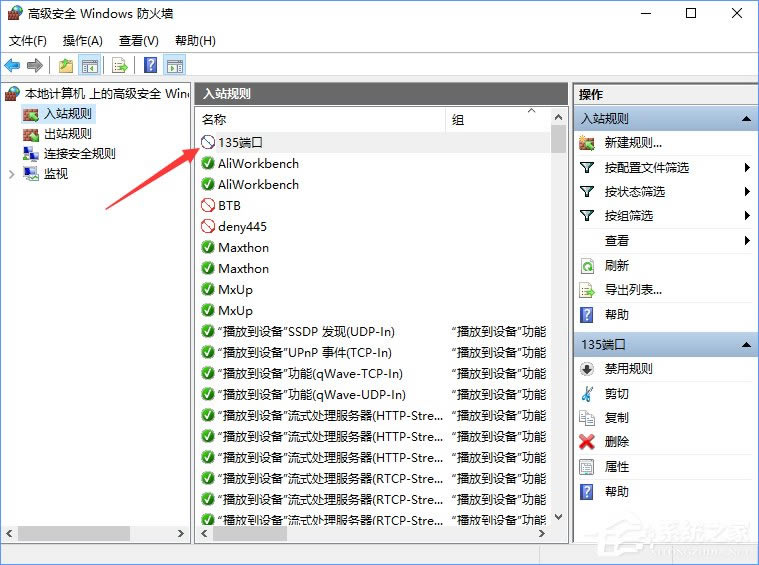Collapse the 入站规则 actions section header
The height and width of the screenshot is (565, 759).
click(x=746, y=119)
